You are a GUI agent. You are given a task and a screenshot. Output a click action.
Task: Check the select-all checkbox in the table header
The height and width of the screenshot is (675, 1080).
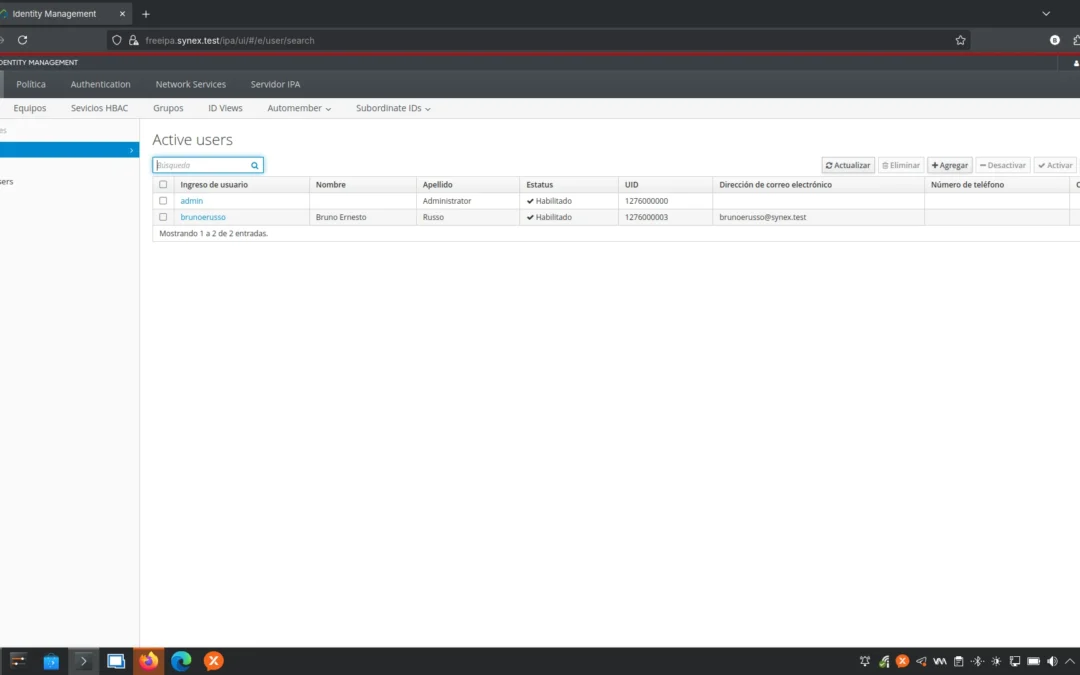163,184
